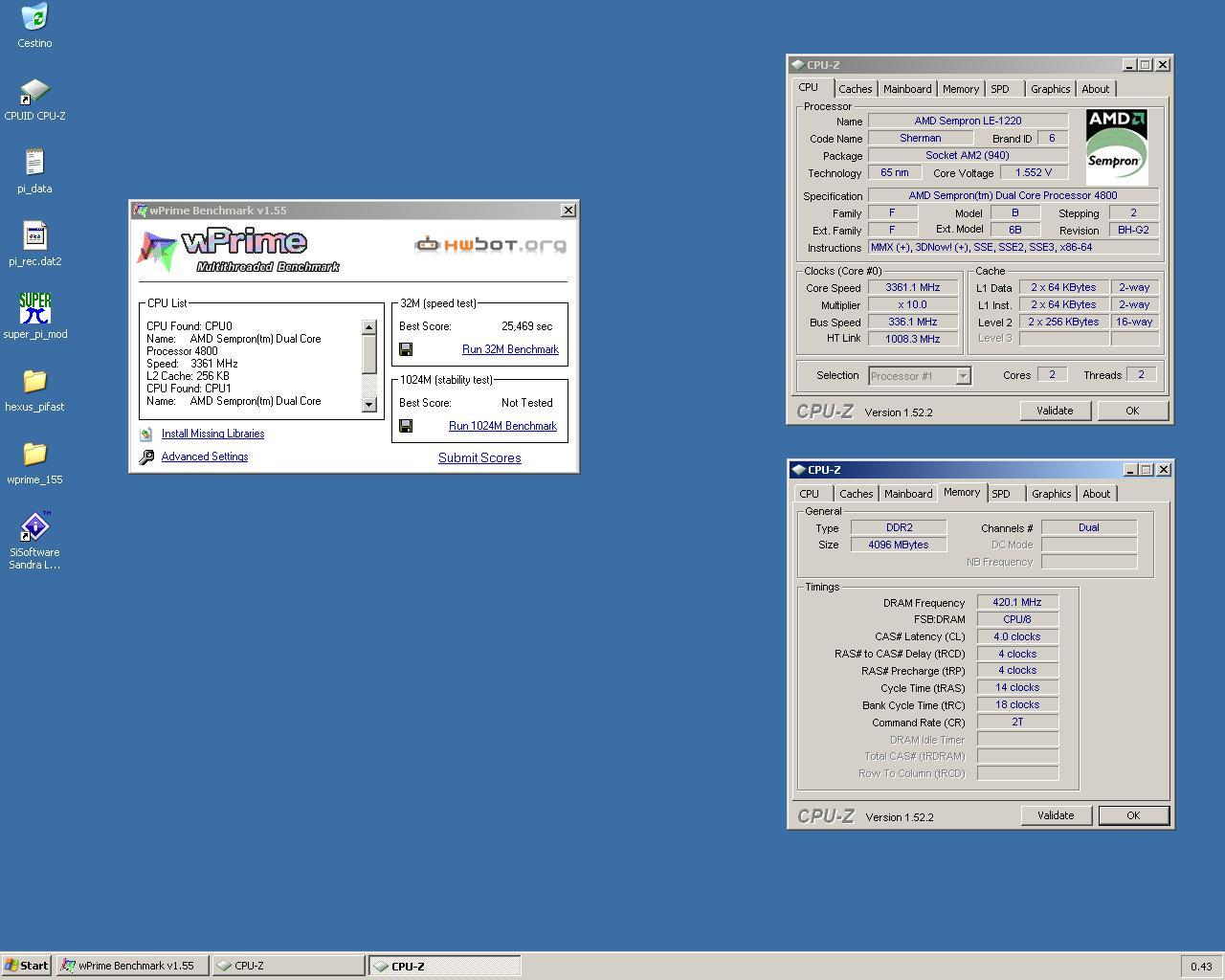
Task: Select the SiSoftware Sandra shortcut icon
Action: point(34,526)
